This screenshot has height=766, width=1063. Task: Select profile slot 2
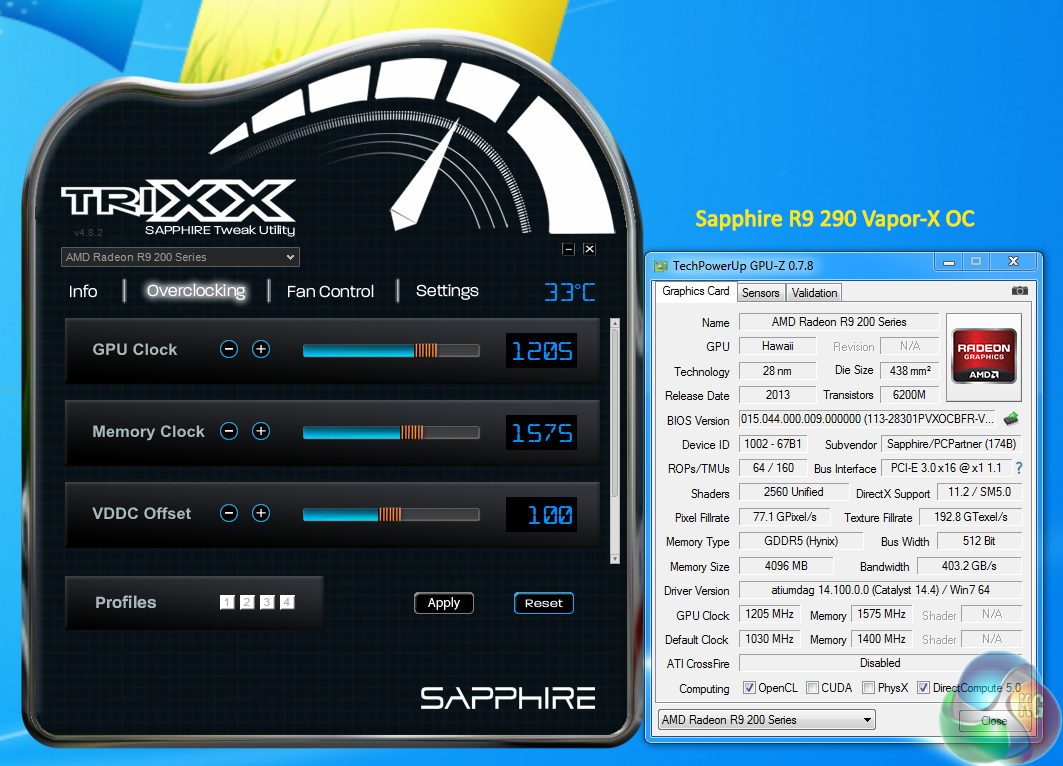pos(247,602)
